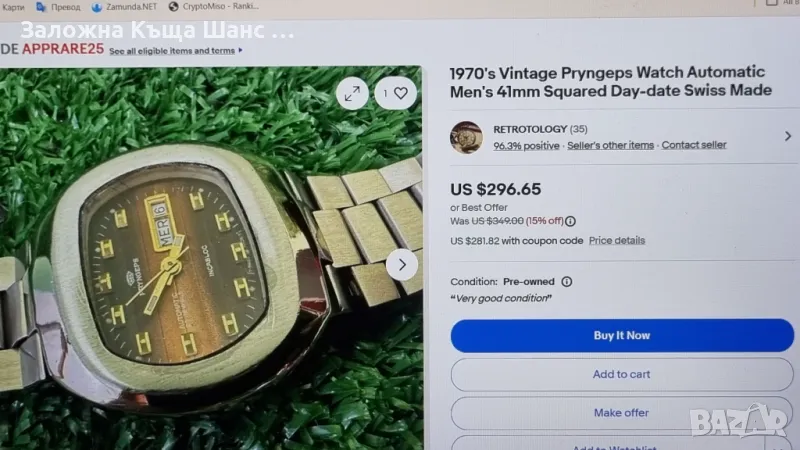
Task: Open the RETROTOLOGY seller avatar
Action: [466, 137]
